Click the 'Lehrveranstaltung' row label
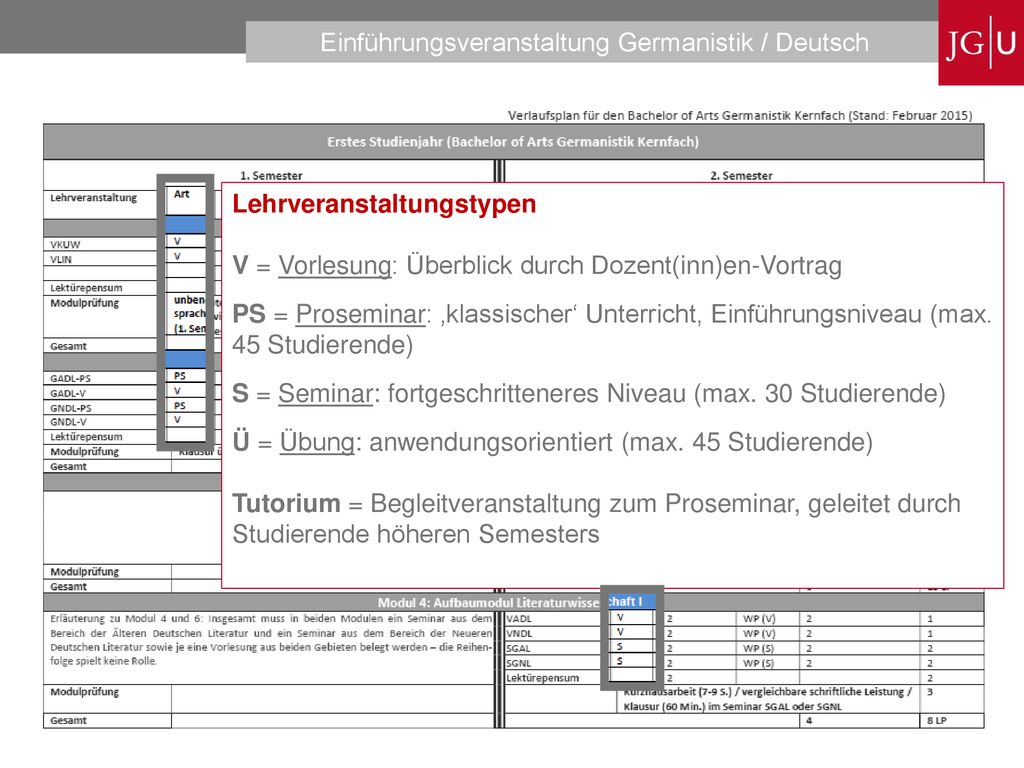 [93, 198]
